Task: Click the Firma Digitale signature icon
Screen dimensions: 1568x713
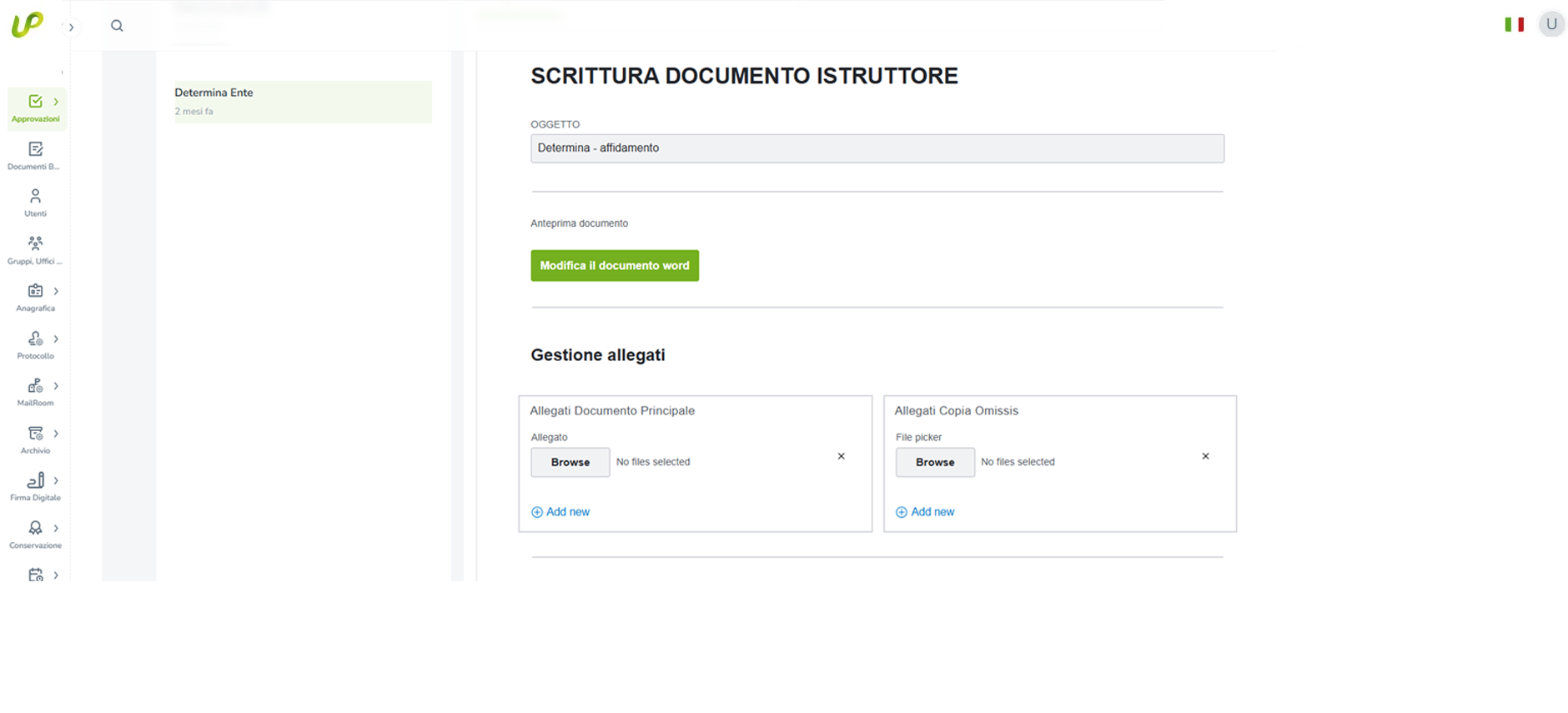Action: click(35, 481)
